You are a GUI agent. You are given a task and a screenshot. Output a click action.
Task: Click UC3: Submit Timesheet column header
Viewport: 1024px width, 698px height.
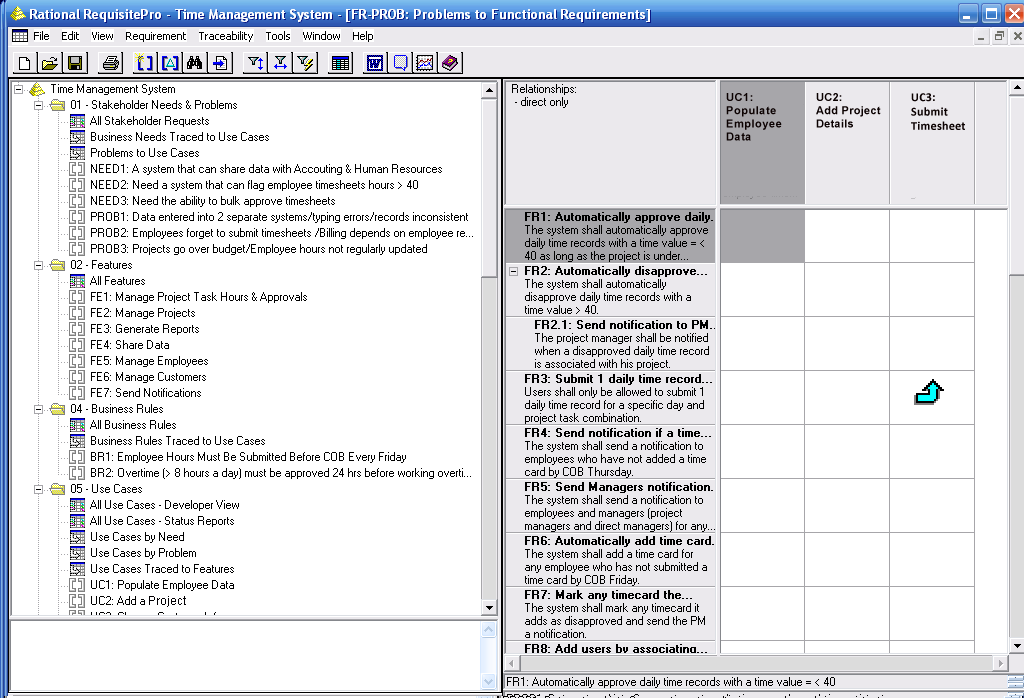[932, 142]
